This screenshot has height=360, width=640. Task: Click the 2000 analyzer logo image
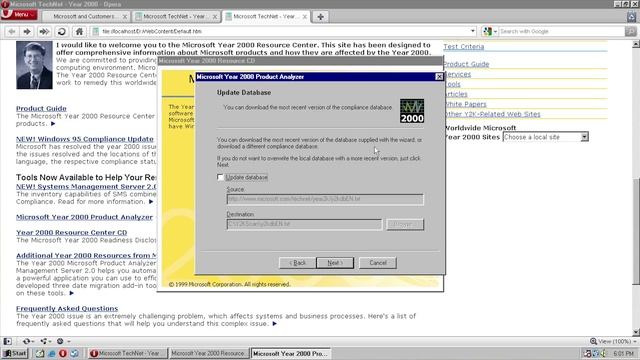[412, 111]
